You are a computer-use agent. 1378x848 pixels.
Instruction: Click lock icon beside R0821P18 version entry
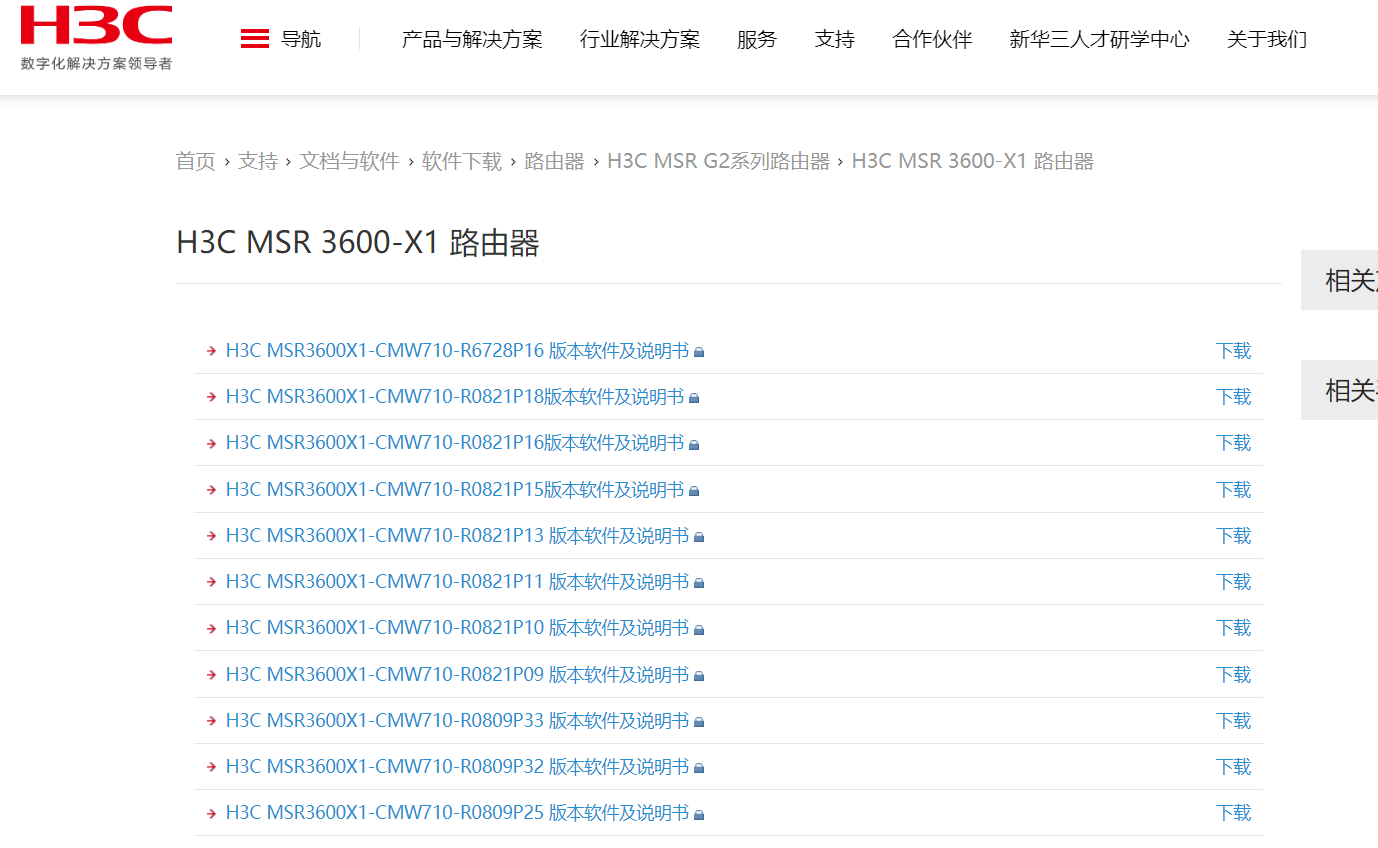[695, 398]
